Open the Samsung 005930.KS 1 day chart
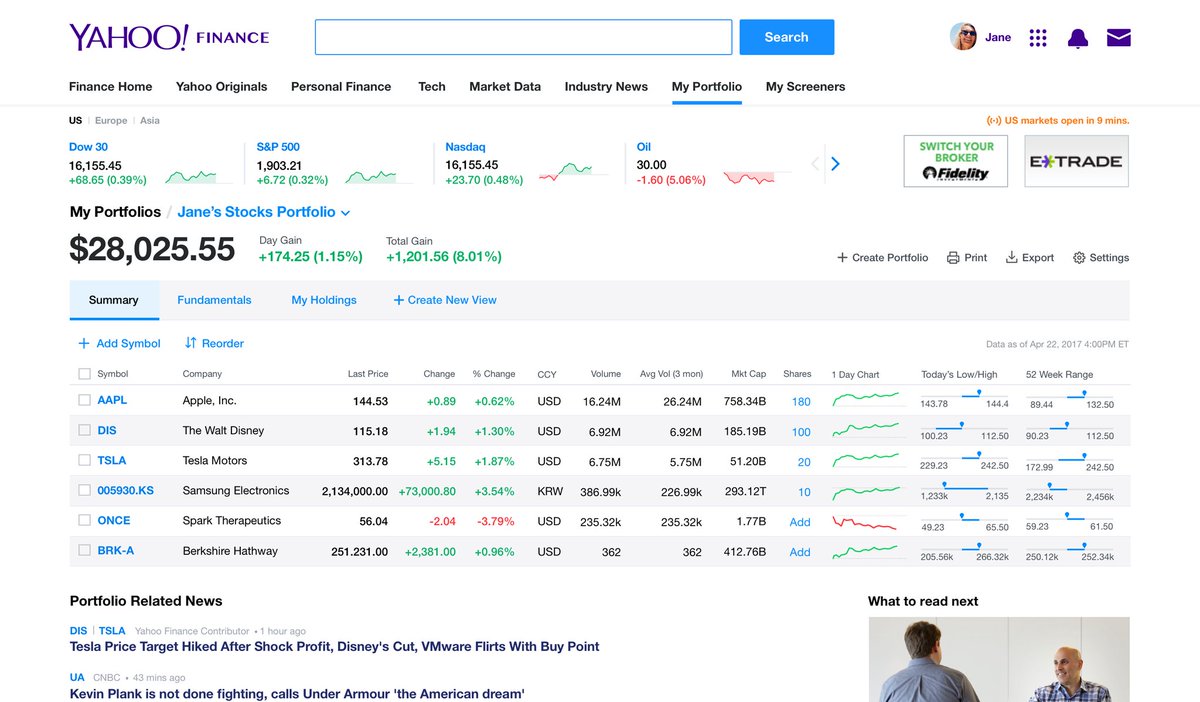This screenshot has width=1200, height=702. [x=866, y=492]
